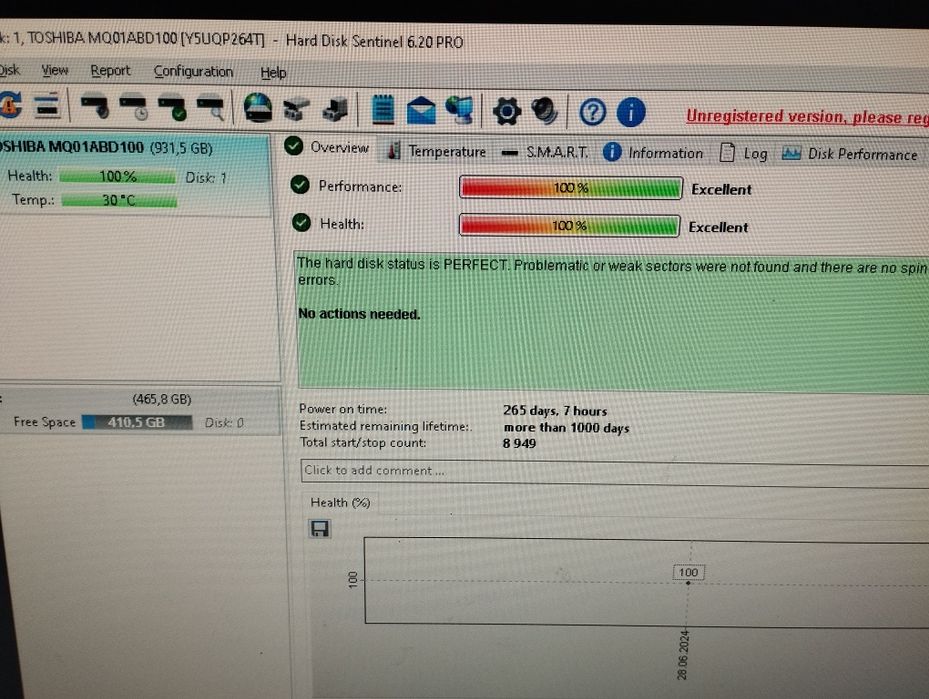Click the Performance 100 % bar
The height and width of the screenshot is (699, 929).
571,188
